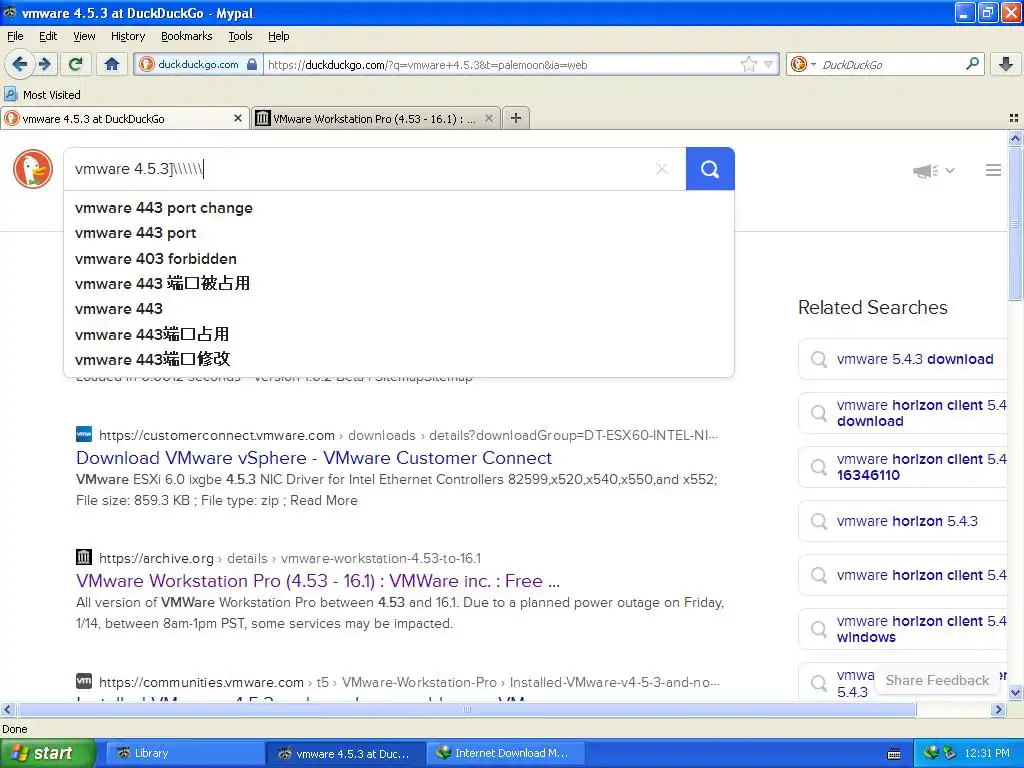Viewport: 1024px width, 768px height.
Task: Open the DuckDuckGo hamburger menu
Action: [993, 170]
